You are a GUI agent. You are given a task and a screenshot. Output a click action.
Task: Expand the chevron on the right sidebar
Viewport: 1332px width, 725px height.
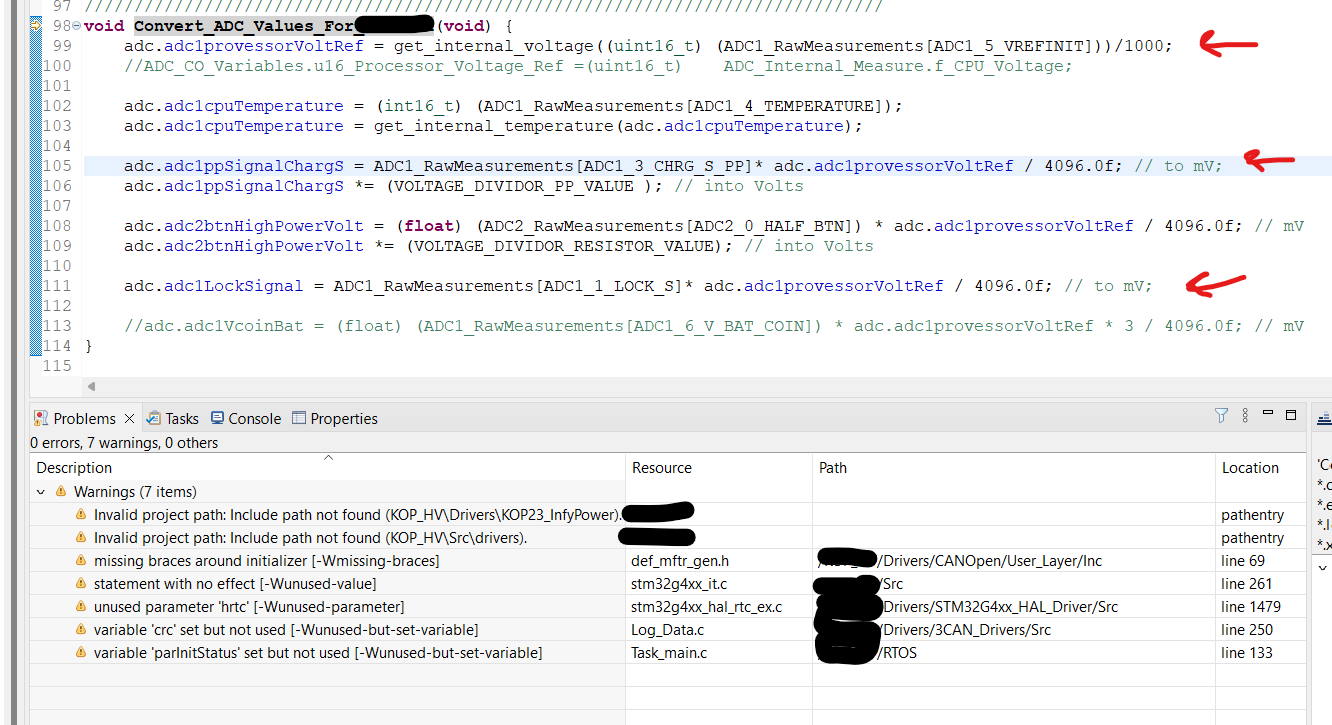1322,567
